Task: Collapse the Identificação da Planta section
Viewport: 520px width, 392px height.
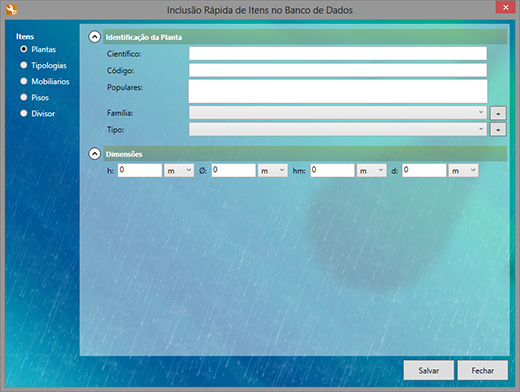Action: point(95,37)
